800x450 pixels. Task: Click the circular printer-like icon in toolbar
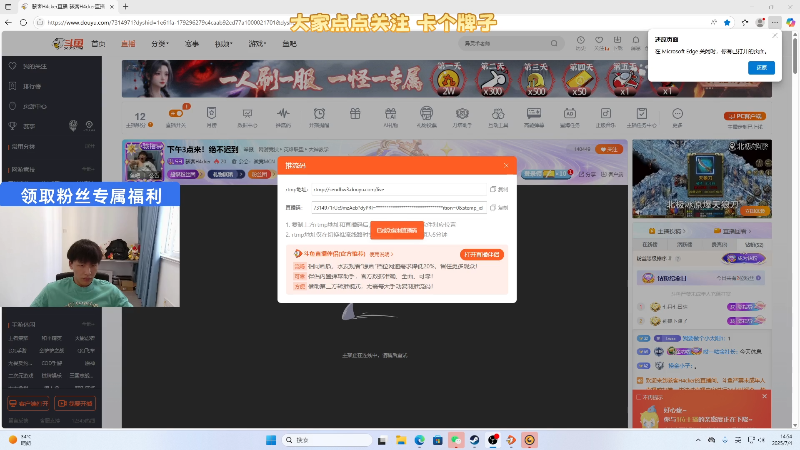click(x=427, y=113)
